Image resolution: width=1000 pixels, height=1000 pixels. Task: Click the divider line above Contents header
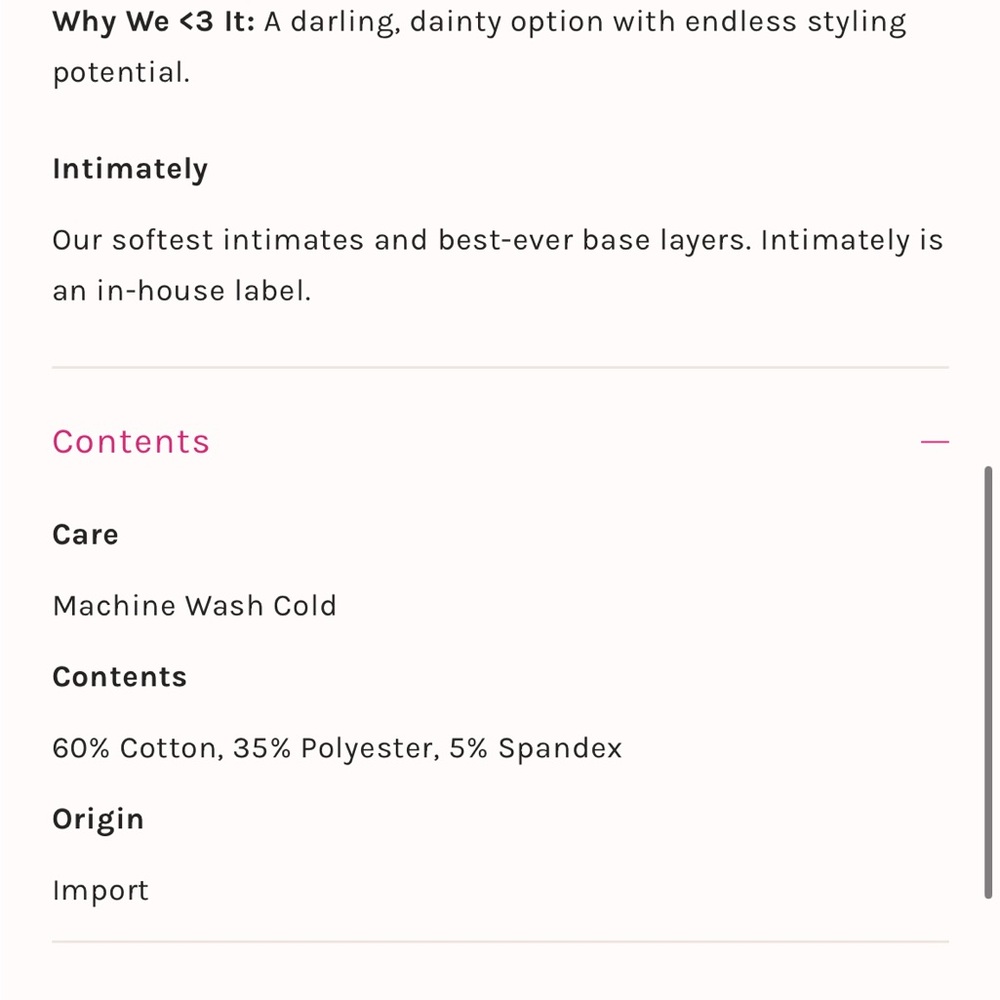[501, 367]
